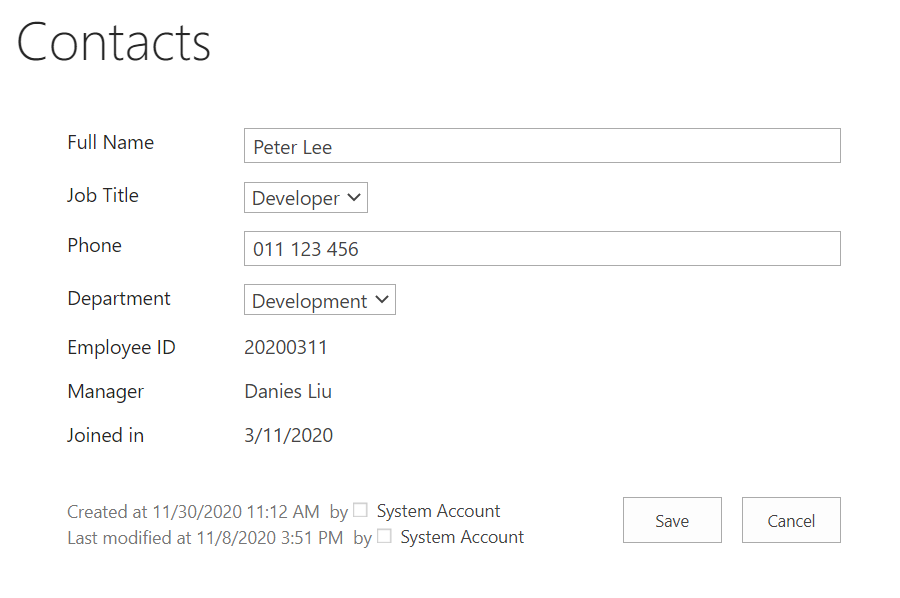Click the Phone field with 011 123 456

pos(542,248)
